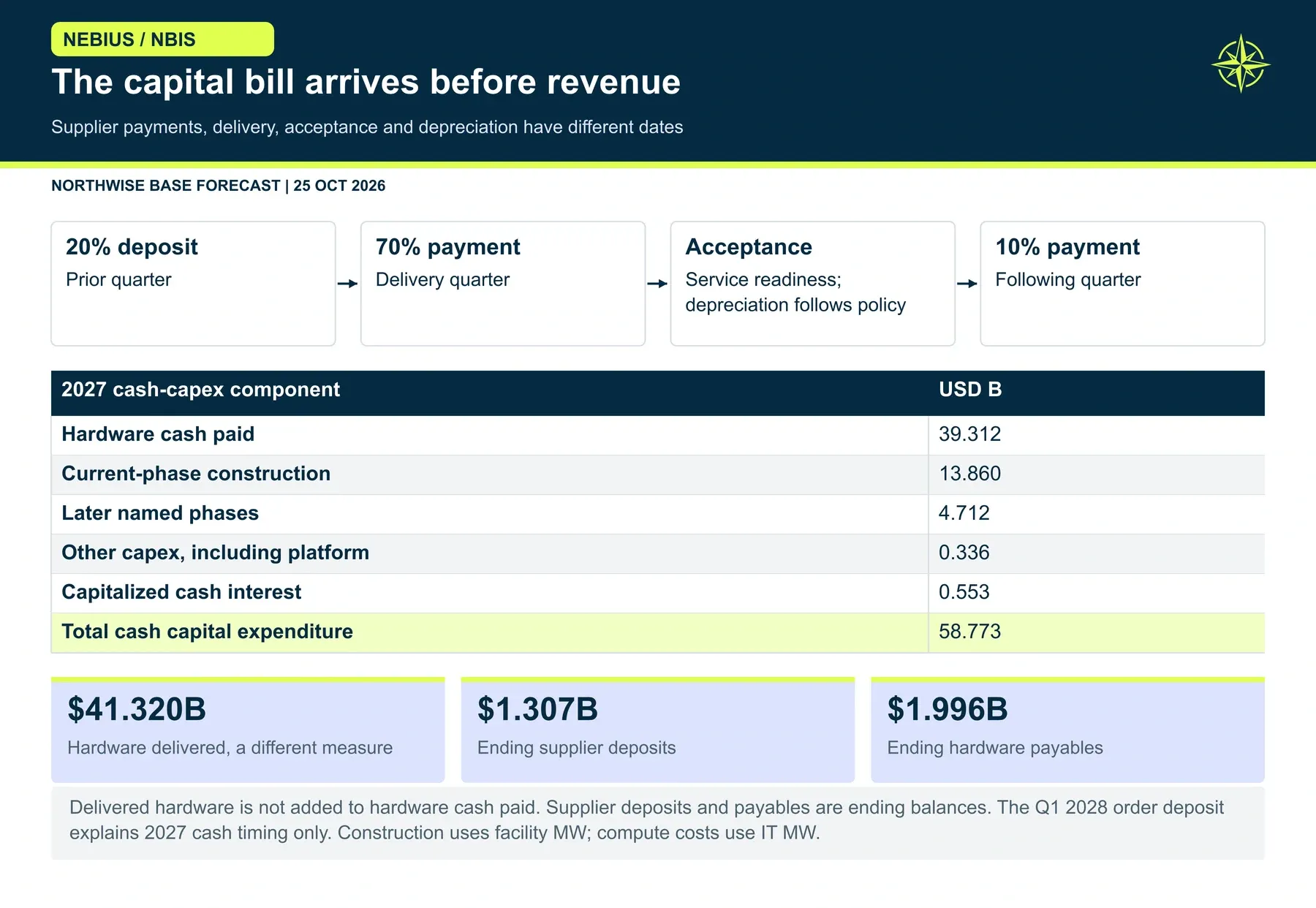Image resolution: width=1316 pixels, height=908 pixels.
Task: Click the '10% payment' heading
Action: (x=1067, y=247)
